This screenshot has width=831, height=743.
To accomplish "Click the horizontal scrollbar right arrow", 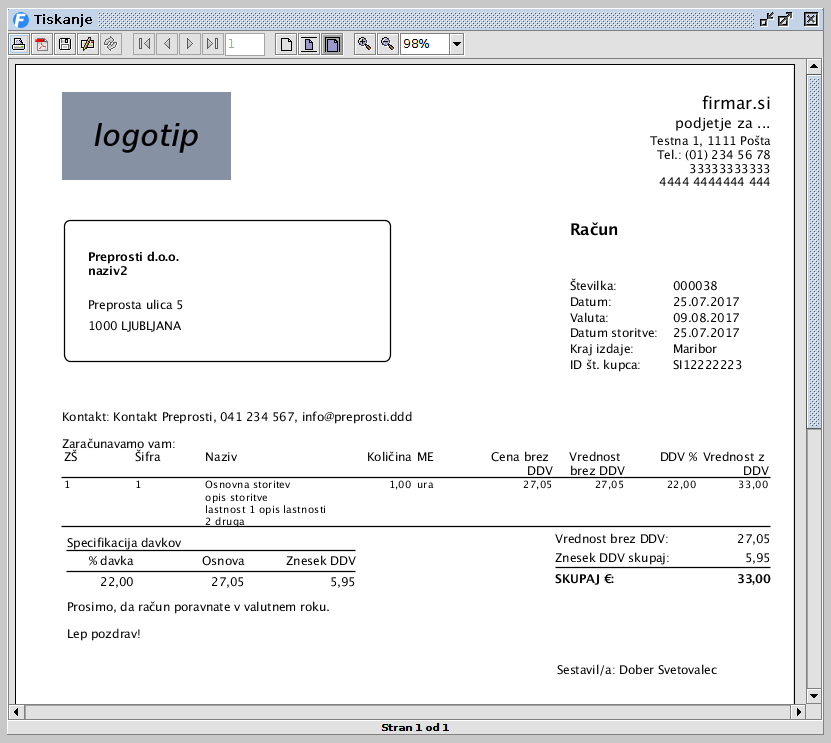I will tap(798, 712).
